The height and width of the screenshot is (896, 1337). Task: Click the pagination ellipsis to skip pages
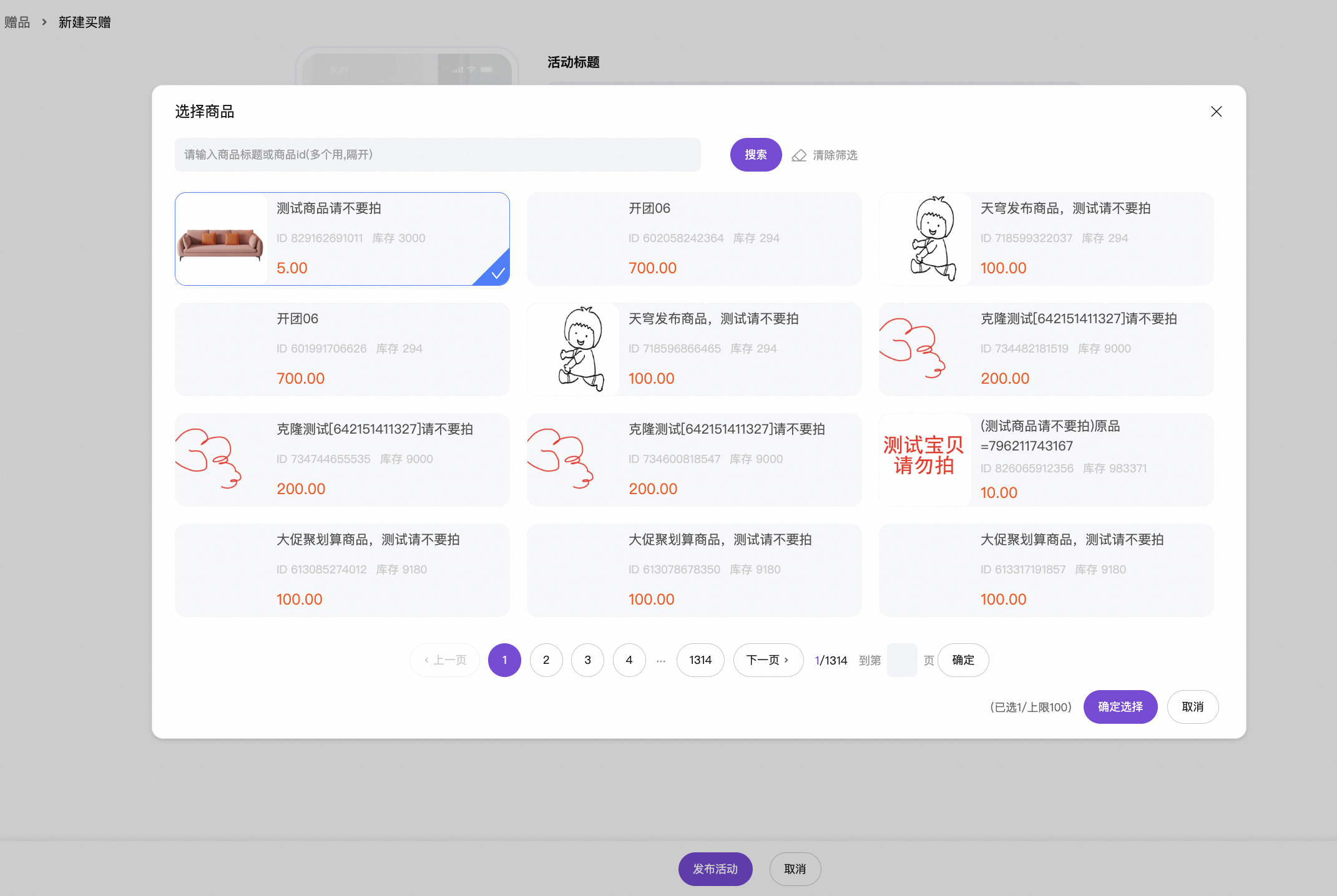click(x=661, y=660)
